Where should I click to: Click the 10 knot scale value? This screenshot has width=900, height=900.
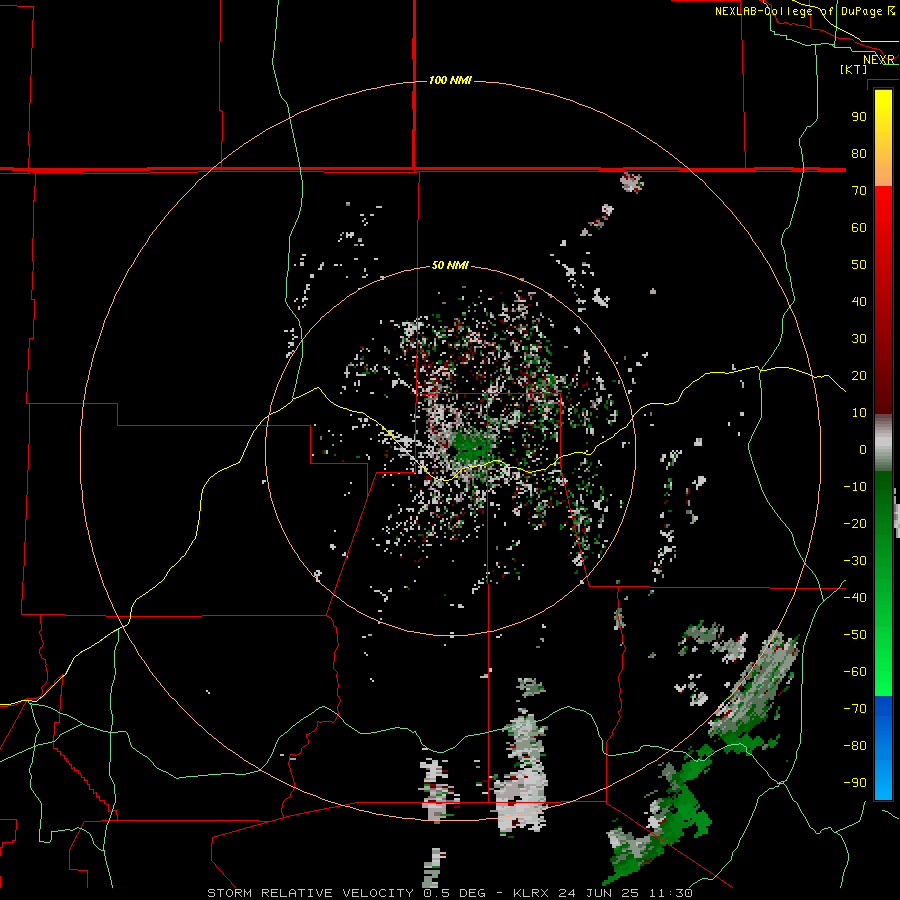click(859, 413)
